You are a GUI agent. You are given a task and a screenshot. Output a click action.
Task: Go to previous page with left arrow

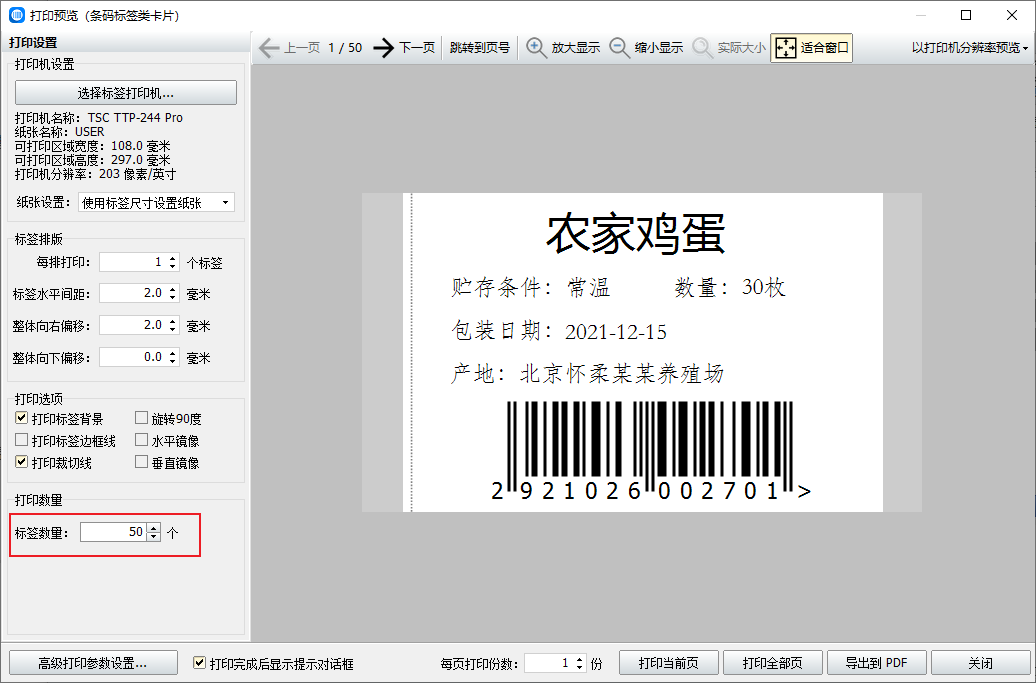click(269, 48)
